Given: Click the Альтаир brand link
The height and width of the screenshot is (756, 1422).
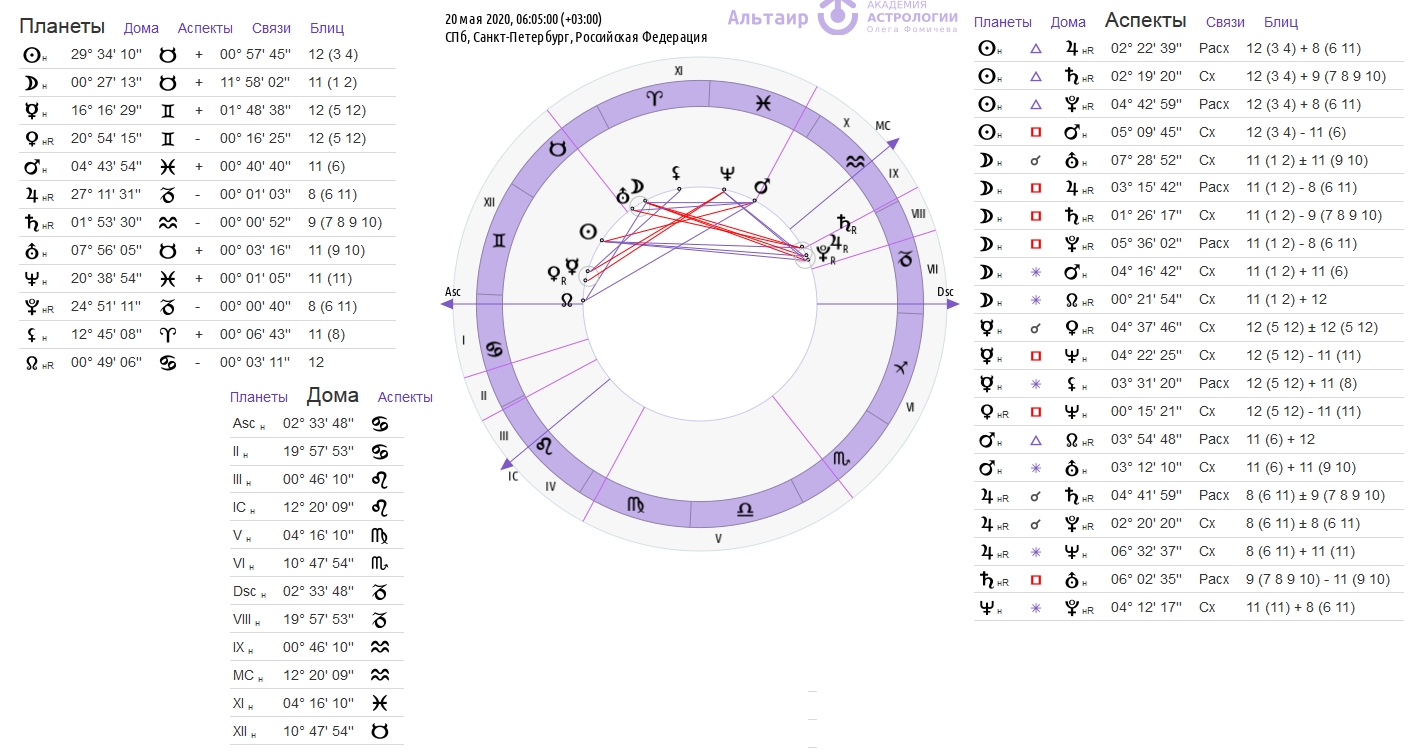Looking at the screenshot, I should coord(768,17).
